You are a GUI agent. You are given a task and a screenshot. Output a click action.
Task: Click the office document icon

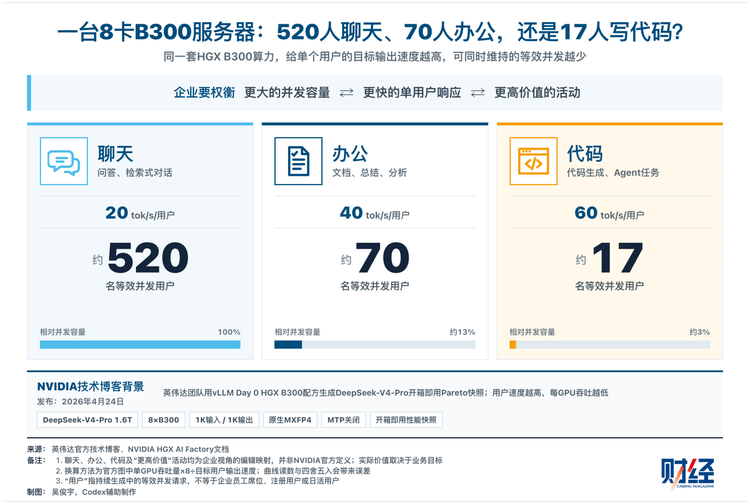[298, 161]
